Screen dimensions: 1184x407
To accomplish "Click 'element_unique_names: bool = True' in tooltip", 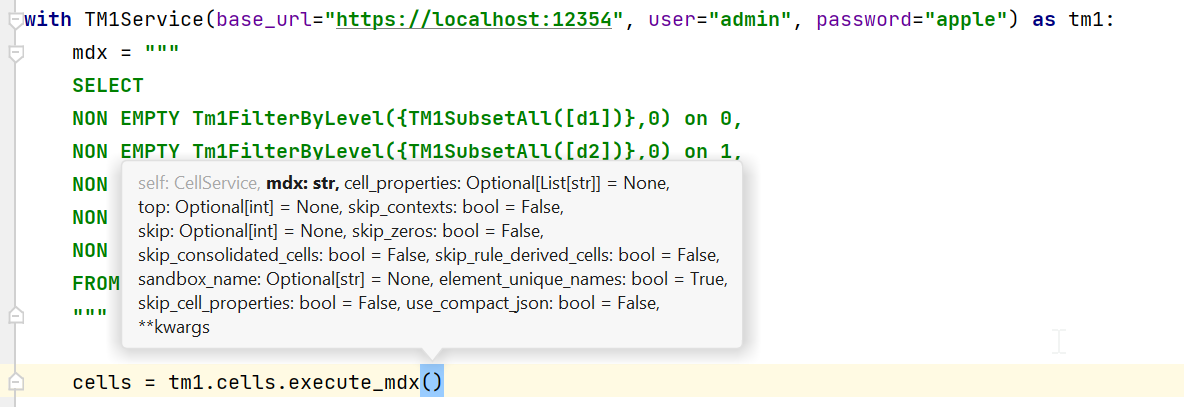I will tap(581, 279).
